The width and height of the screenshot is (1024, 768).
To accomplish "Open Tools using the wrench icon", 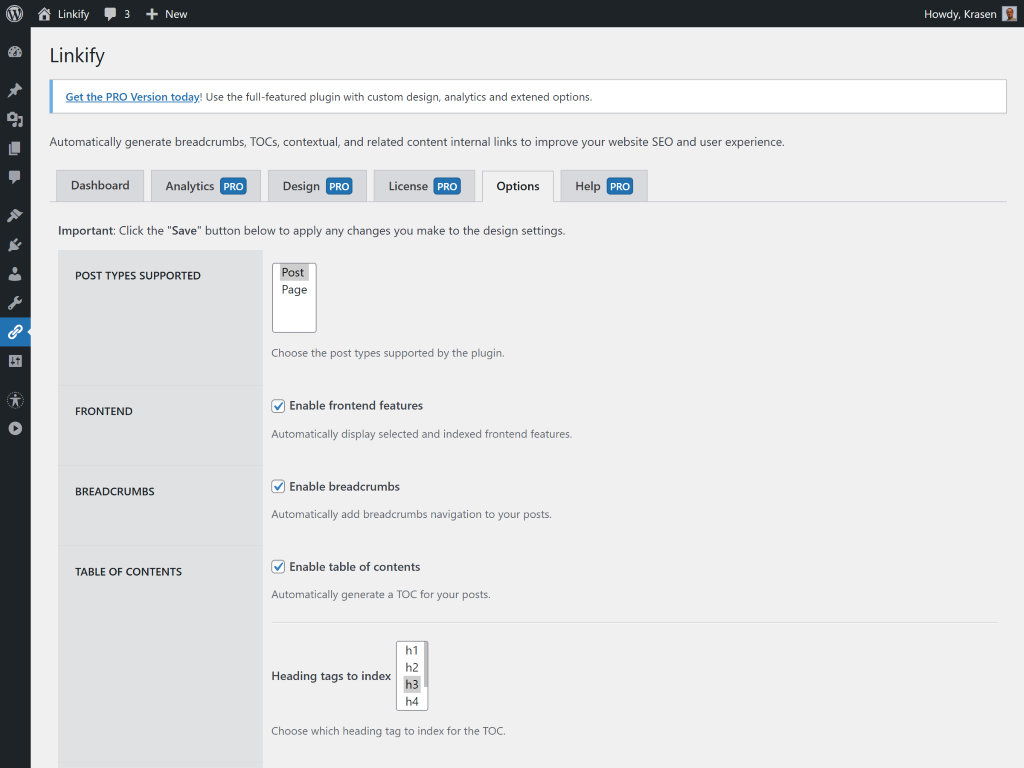I will pyautogui.click(x=15, y=302).
